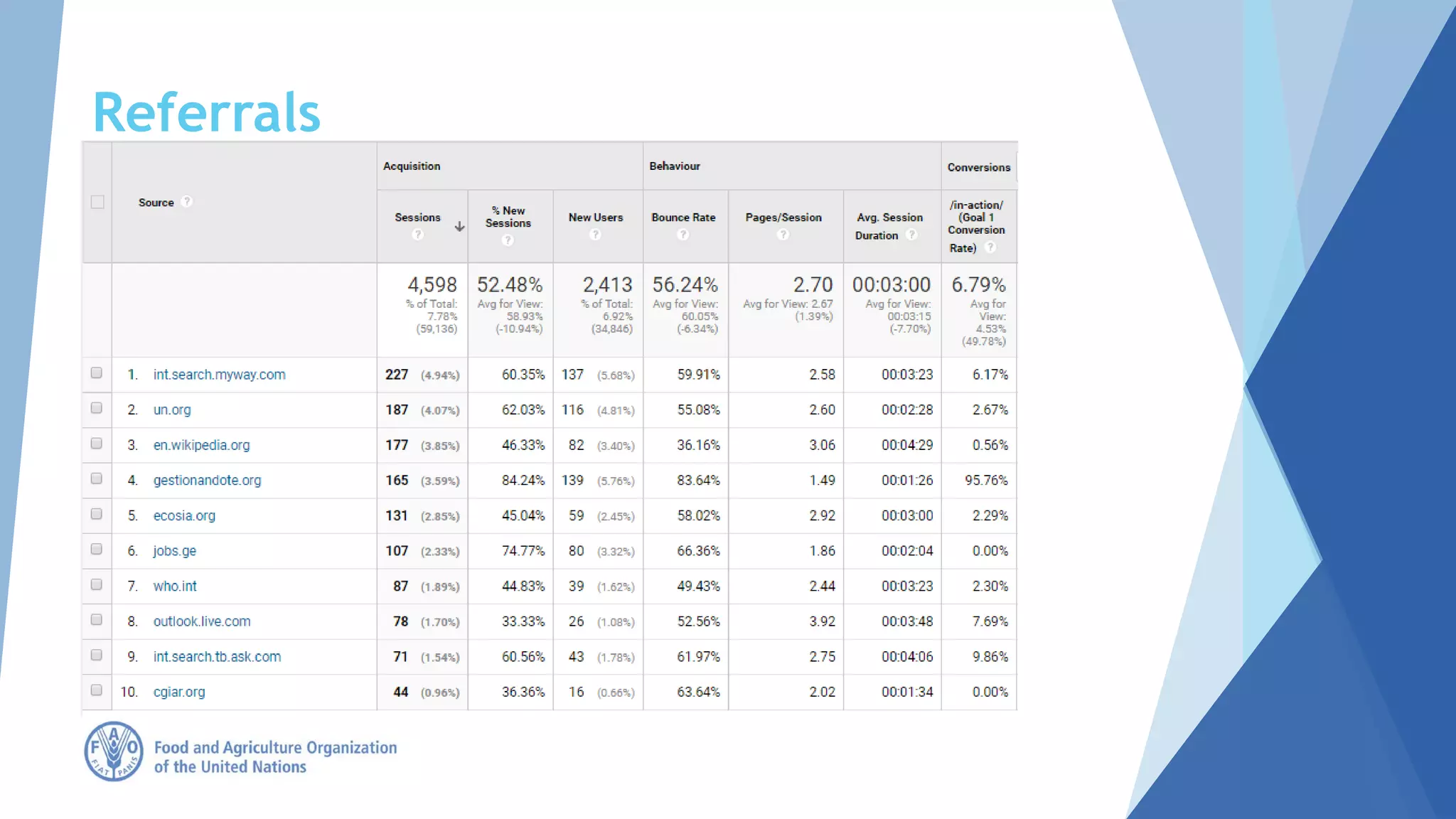The height and width of the screenshot is (819, 1456).
Task: Click overall bounce rate 56.24%
Action: point(685,285)
